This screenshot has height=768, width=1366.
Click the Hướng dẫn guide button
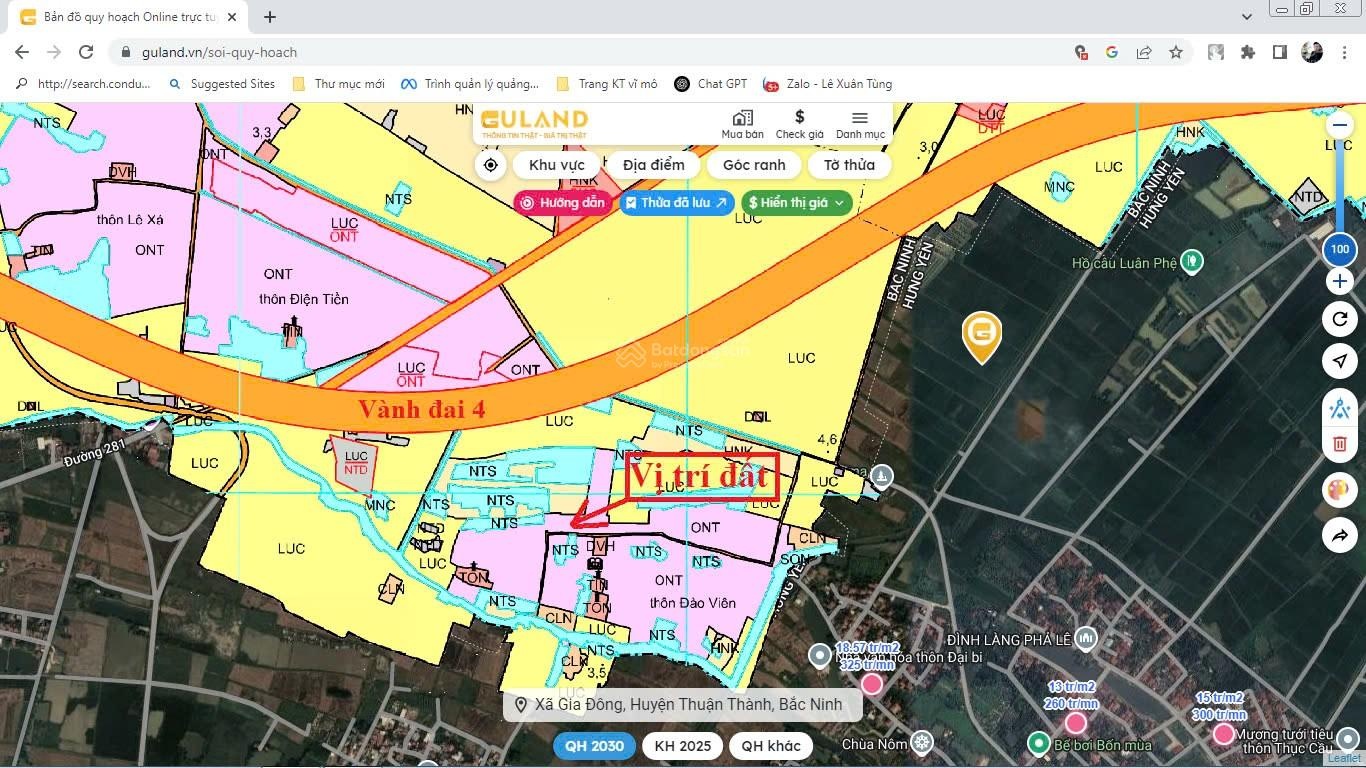(562, 203)
